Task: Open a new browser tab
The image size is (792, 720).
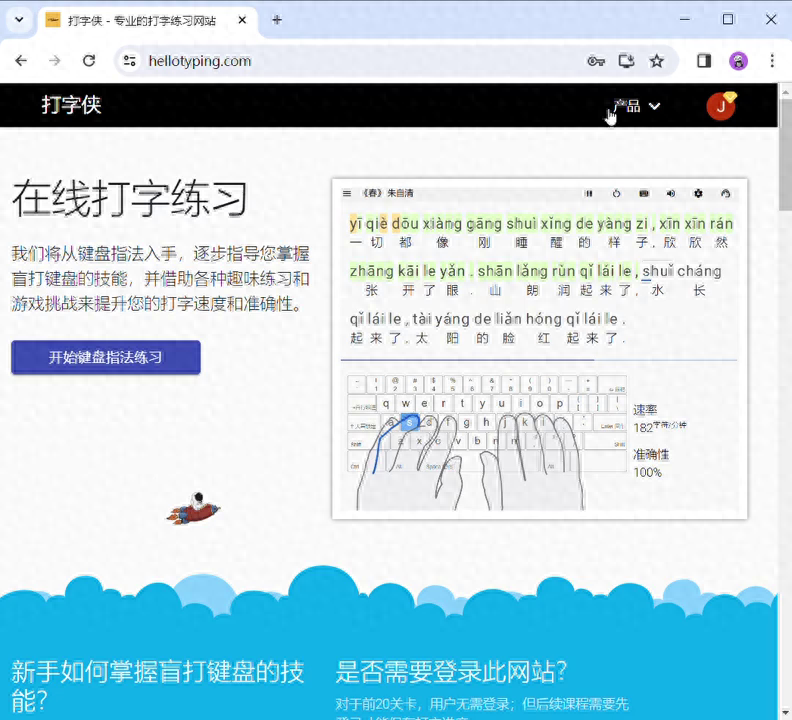Action: point(277,20)
